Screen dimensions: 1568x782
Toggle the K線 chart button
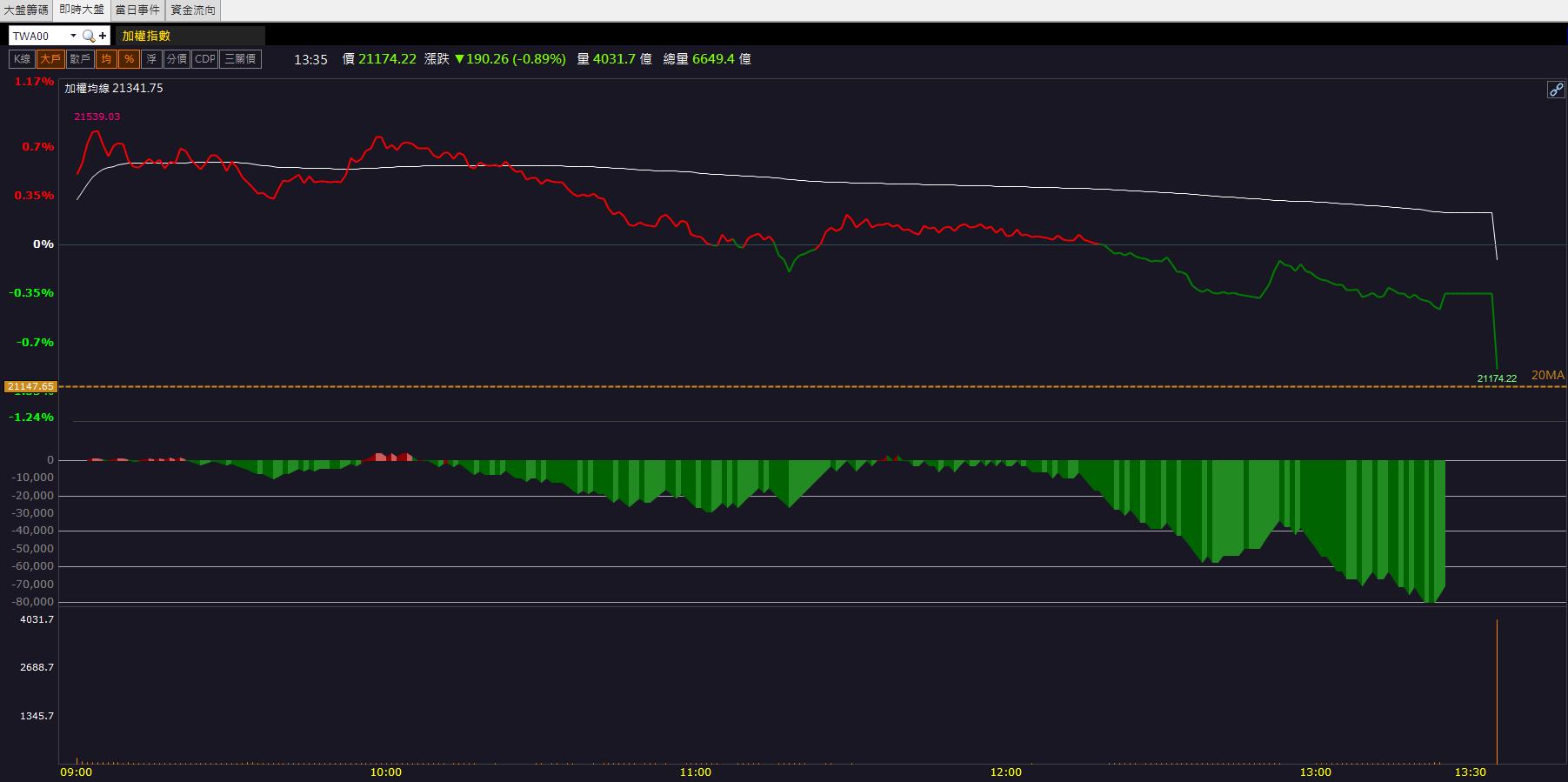(22, 59)
